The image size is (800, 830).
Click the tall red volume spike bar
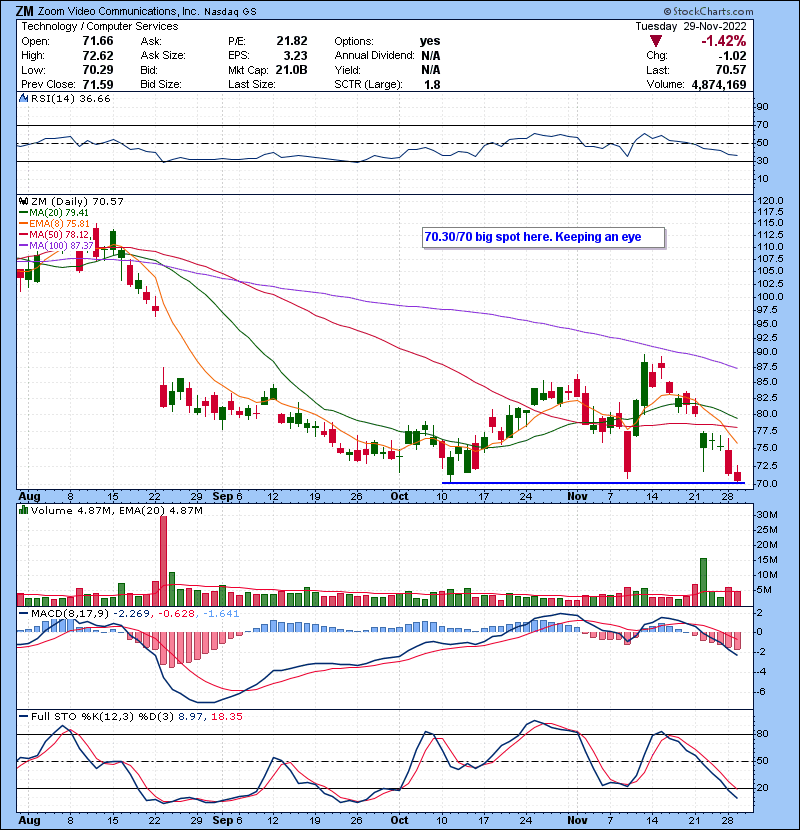(163, 561)
